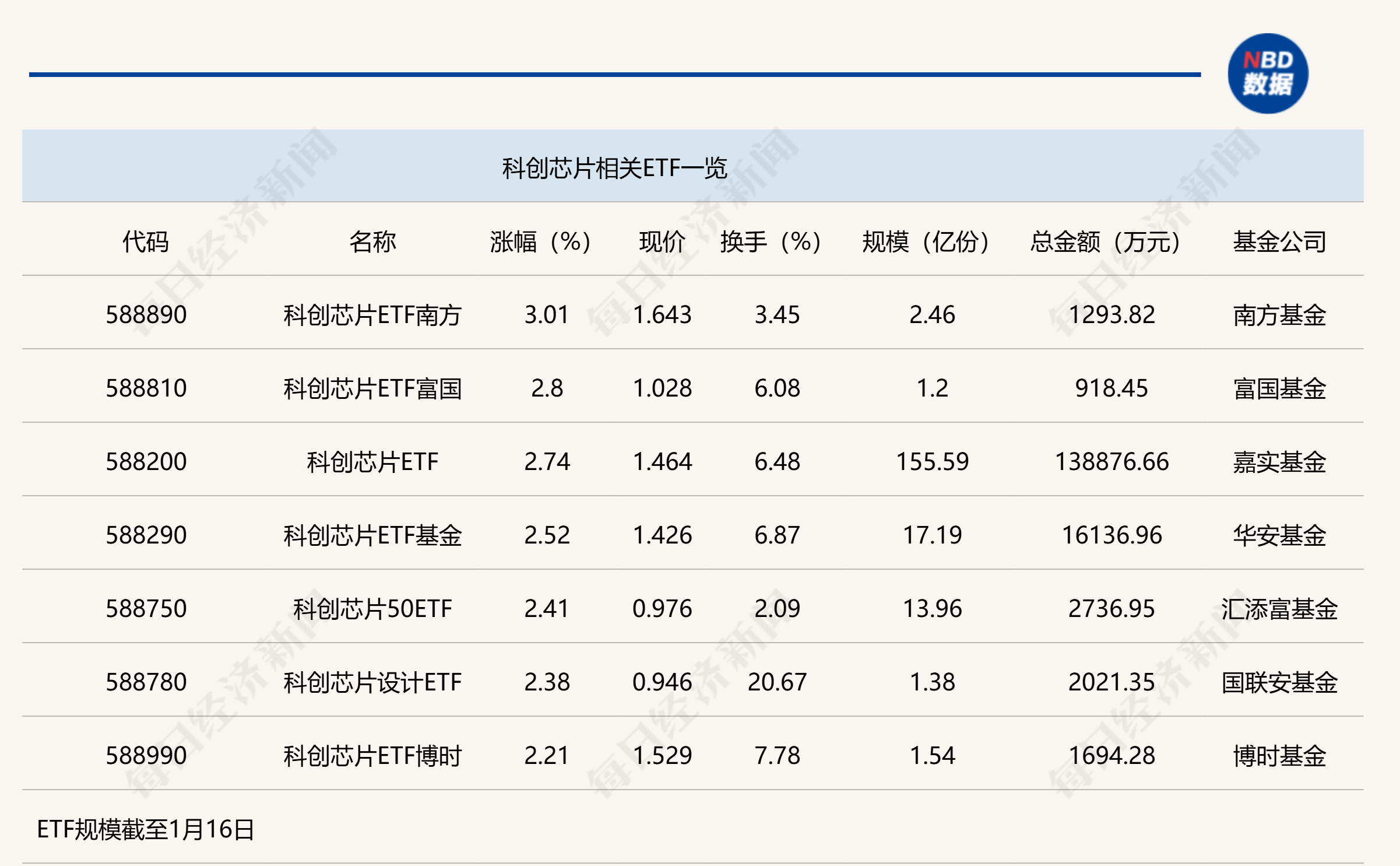Select the 科创芯片50ETF row
1400x866 pixels.
click(371, 608)
